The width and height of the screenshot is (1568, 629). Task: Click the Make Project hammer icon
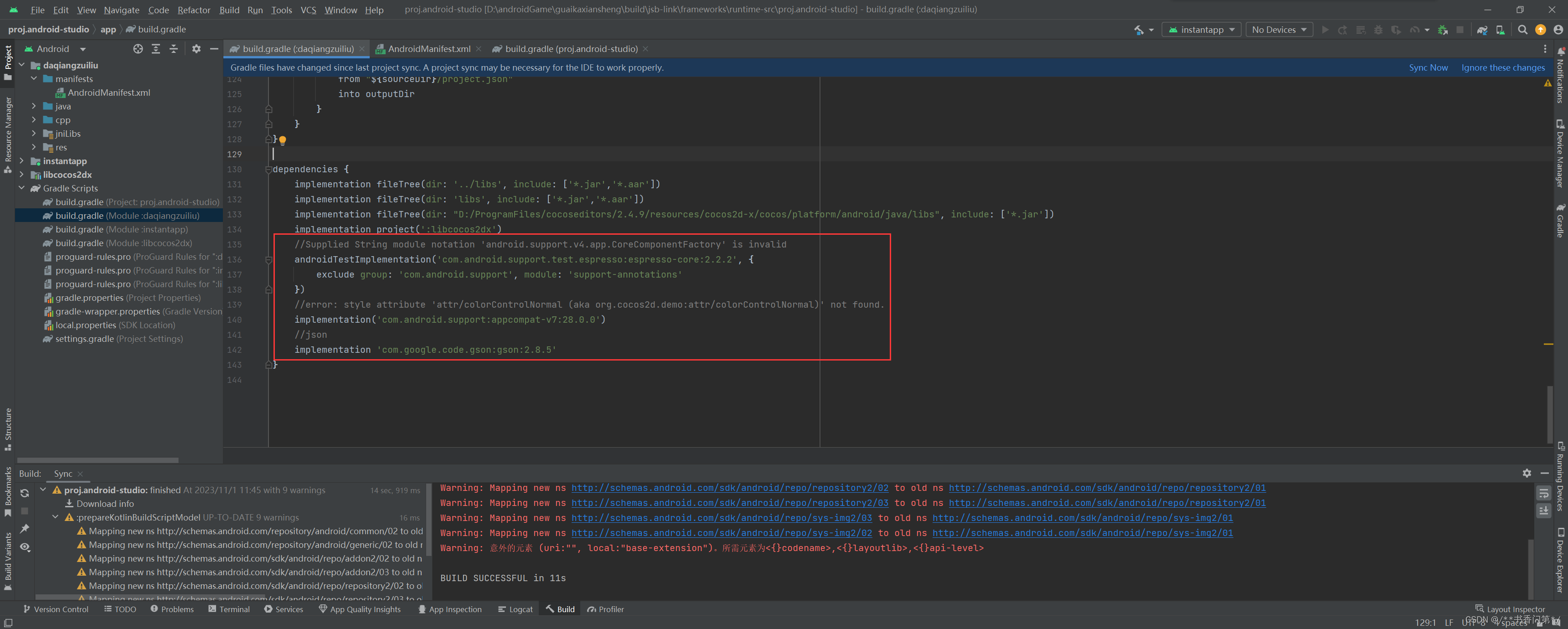[1138, 30]
